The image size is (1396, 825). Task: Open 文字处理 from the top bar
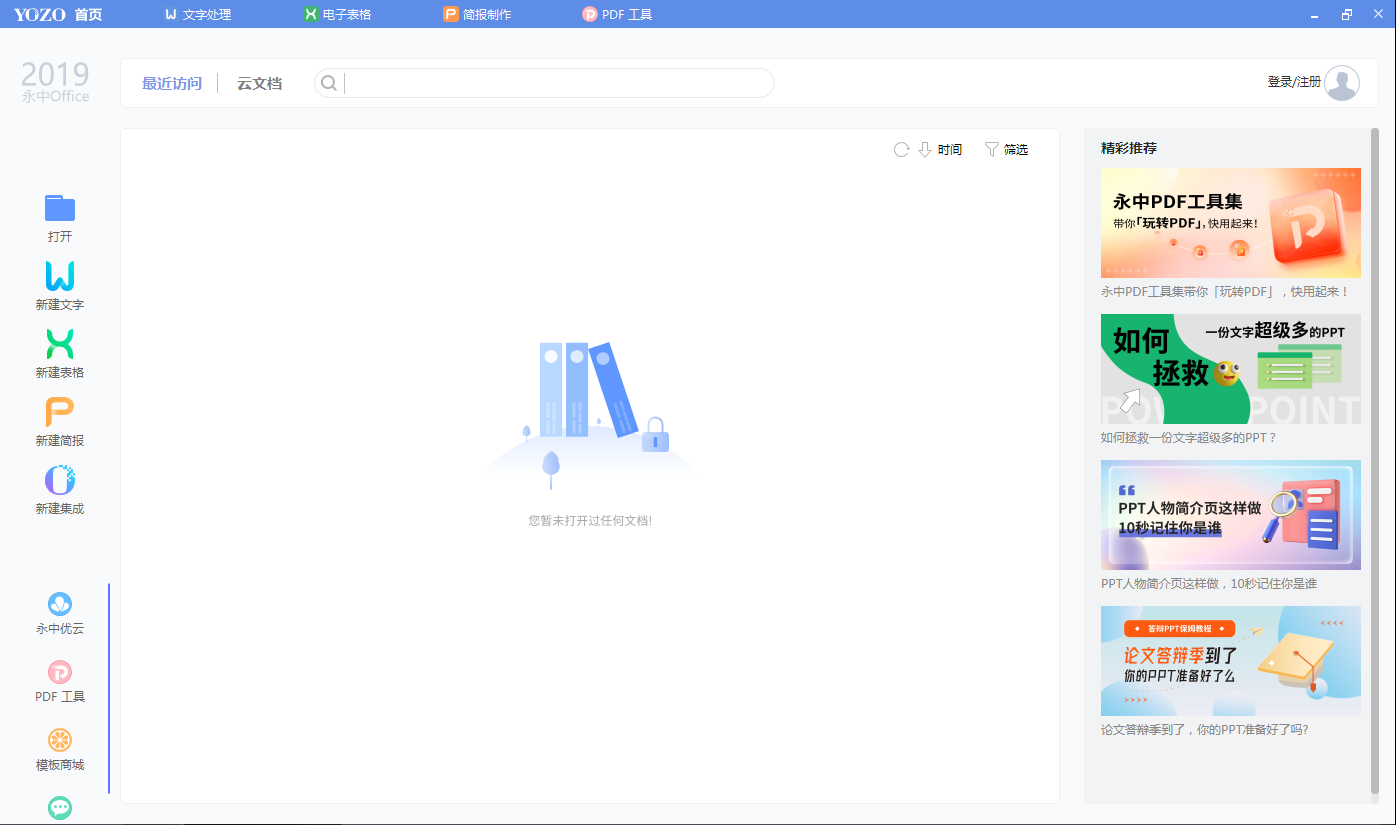198,14
